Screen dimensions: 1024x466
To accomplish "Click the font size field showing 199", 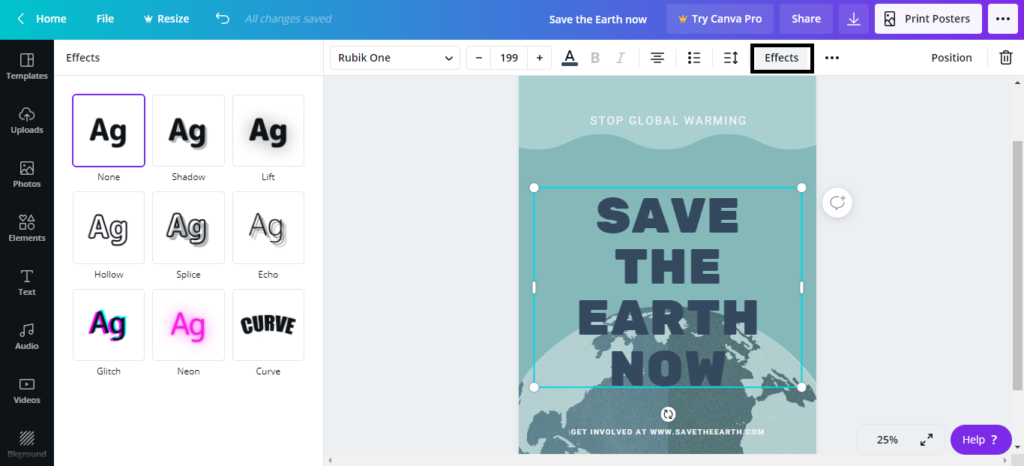I will pos(509,58).
